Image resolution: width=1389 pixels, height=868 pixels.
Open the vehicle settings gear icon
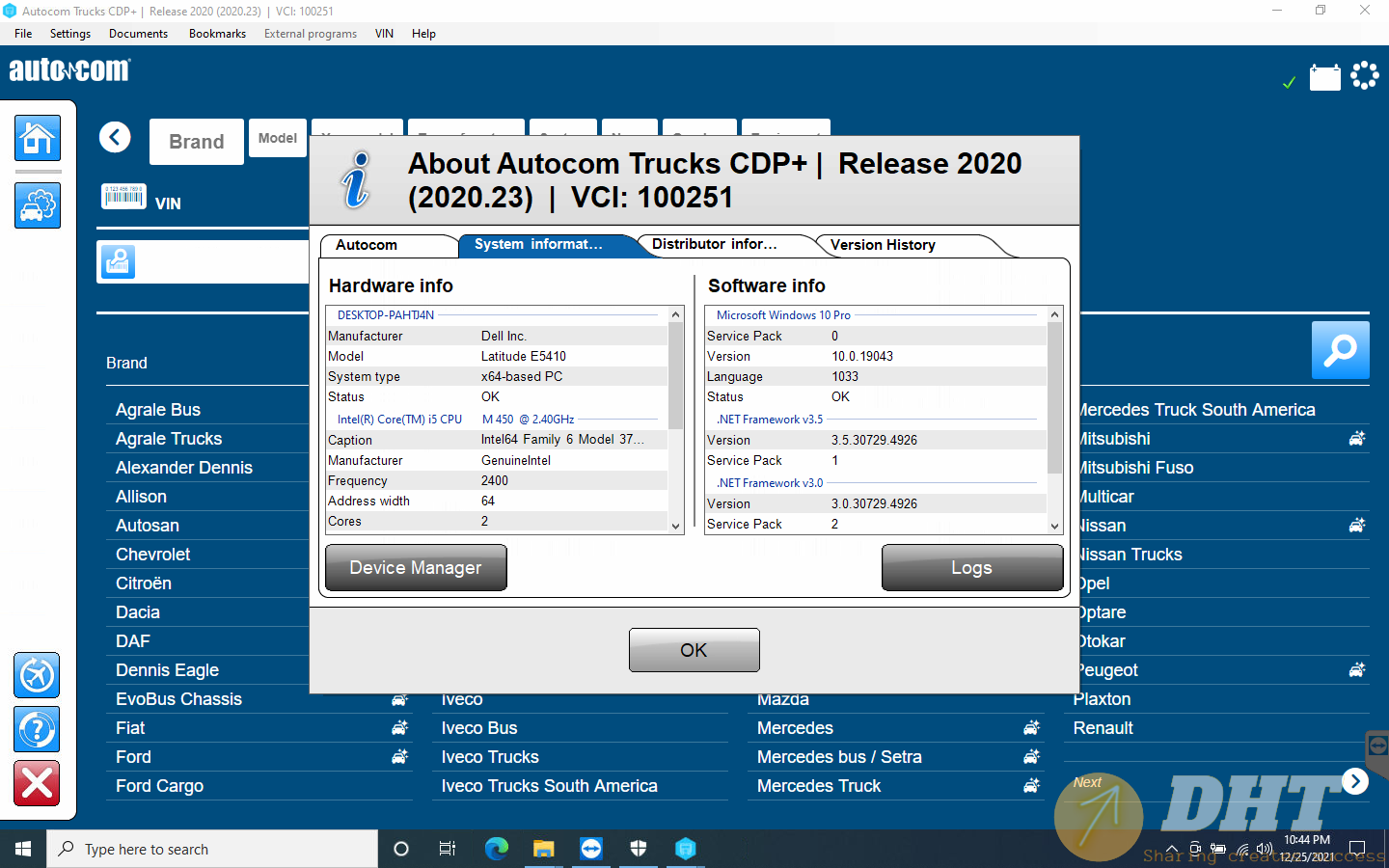pos(38,205)
